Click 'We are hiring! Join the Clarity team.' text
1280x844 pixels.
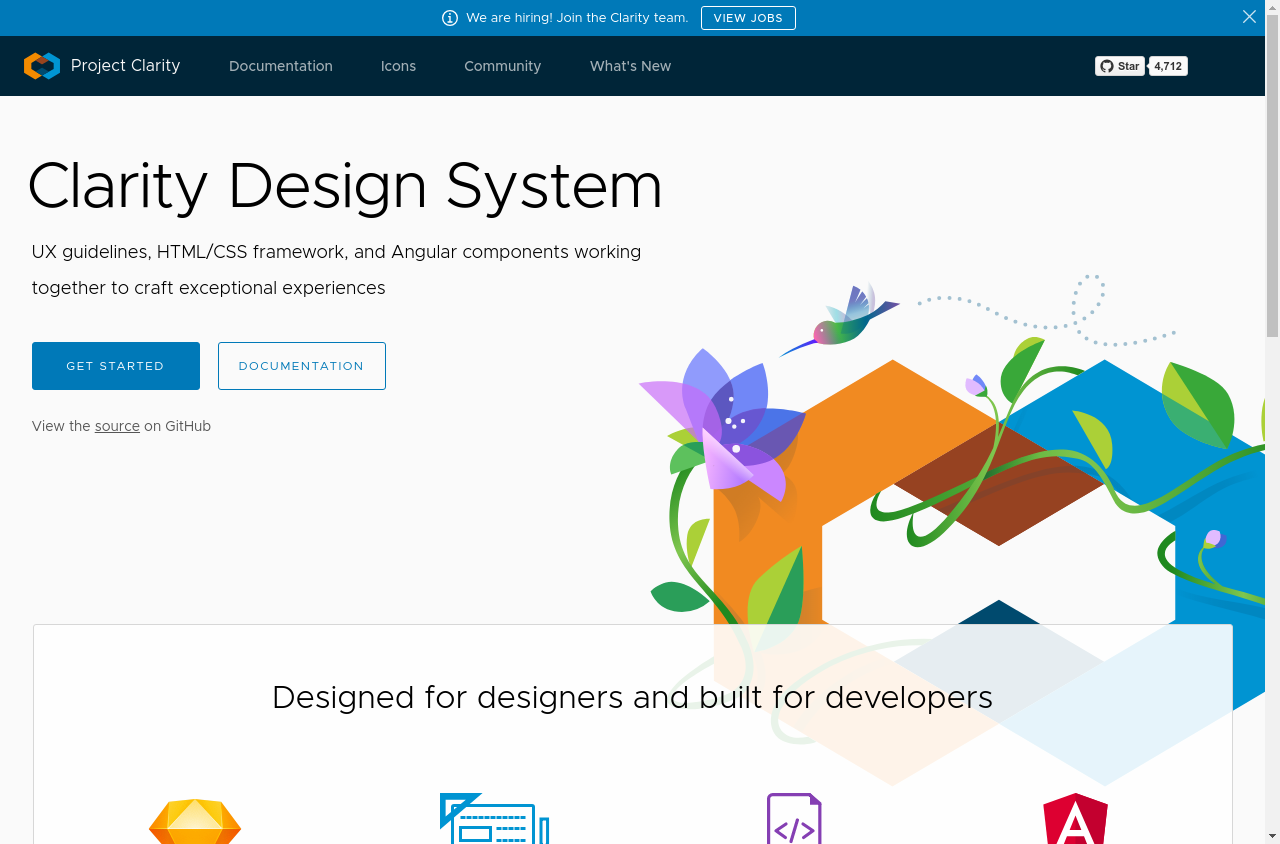click(x=577, y=18)
